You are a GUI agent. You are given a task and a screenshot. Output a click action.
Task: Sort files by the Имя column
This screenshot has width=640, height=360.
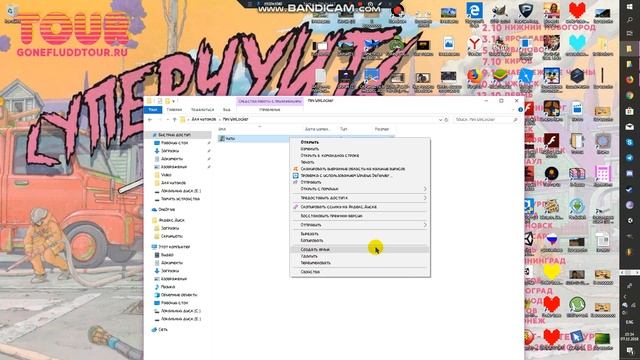click(x=222, y=129)
